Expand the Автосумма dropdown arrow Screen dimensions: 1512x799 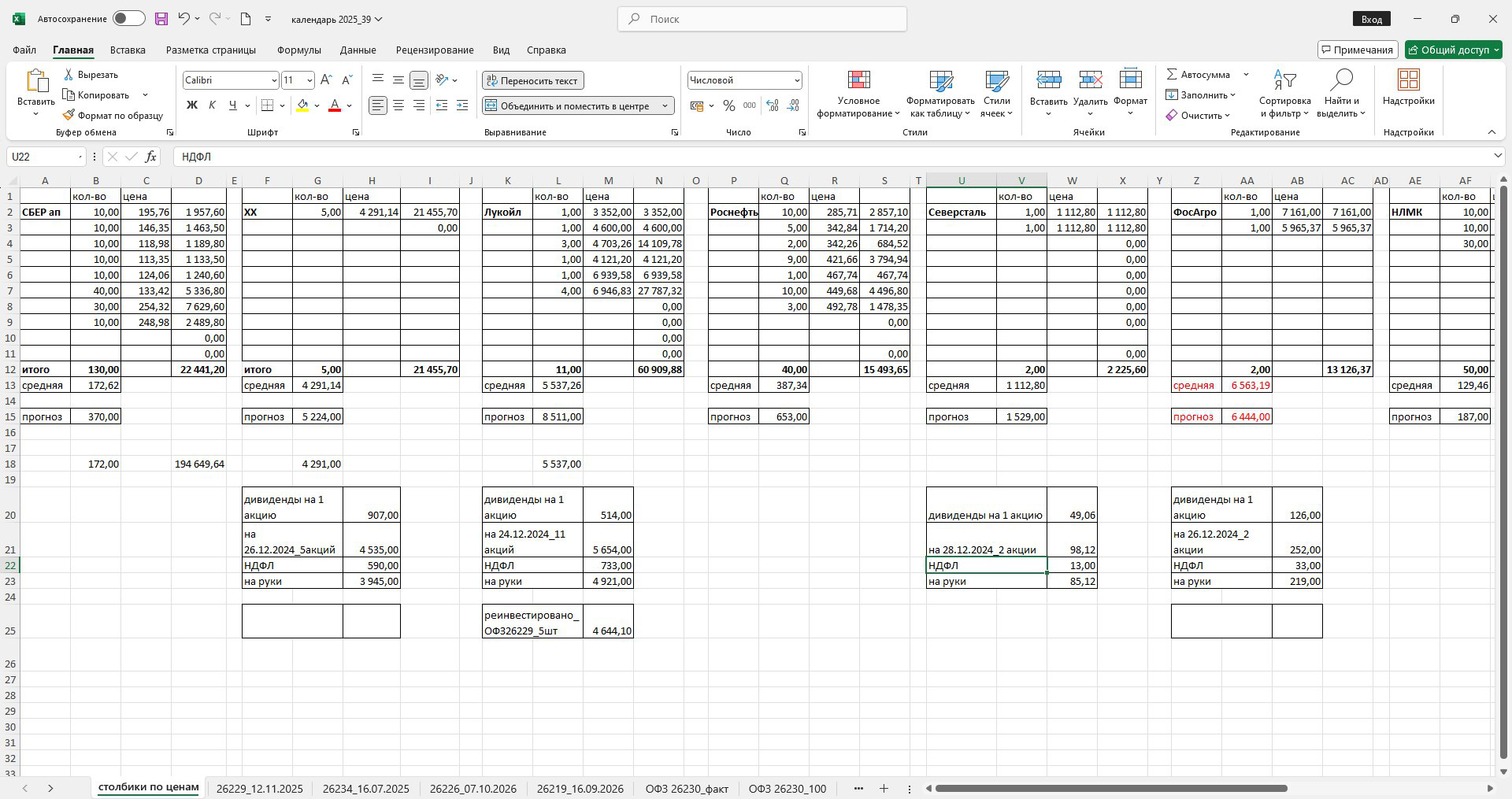[1246, 75]
